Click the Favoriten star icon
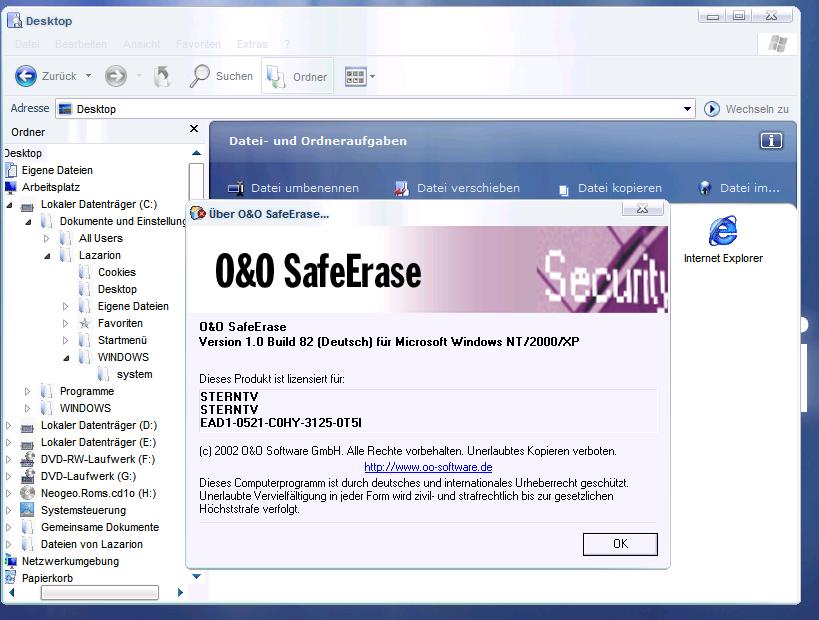819x620 pixels. point(85,324)
